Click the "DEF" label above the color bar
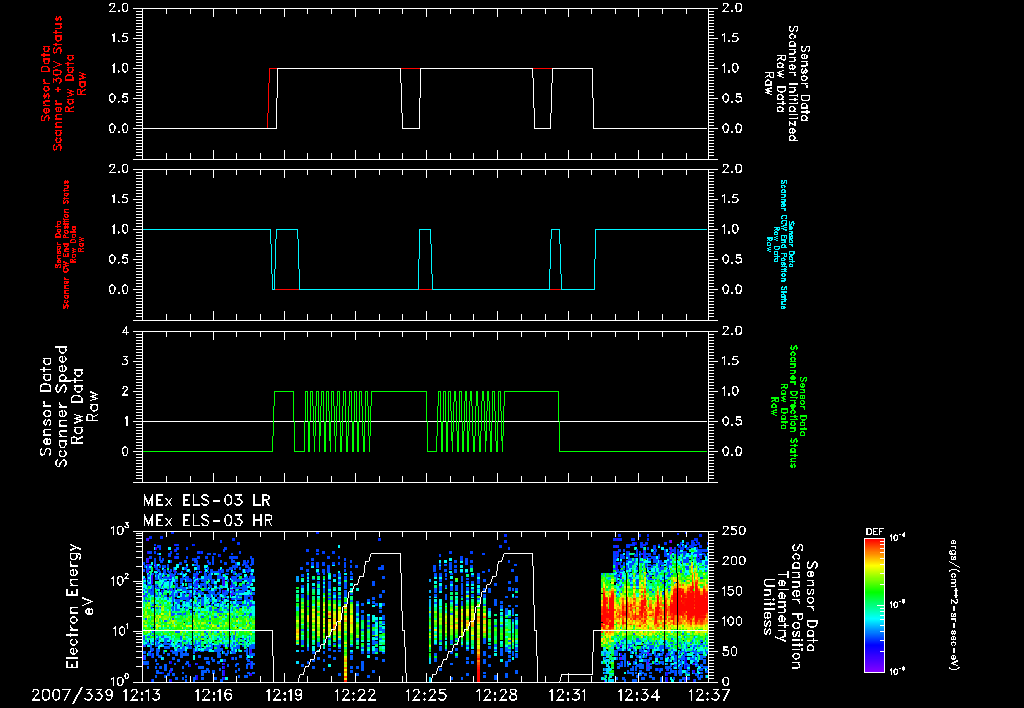 [874, 532]
